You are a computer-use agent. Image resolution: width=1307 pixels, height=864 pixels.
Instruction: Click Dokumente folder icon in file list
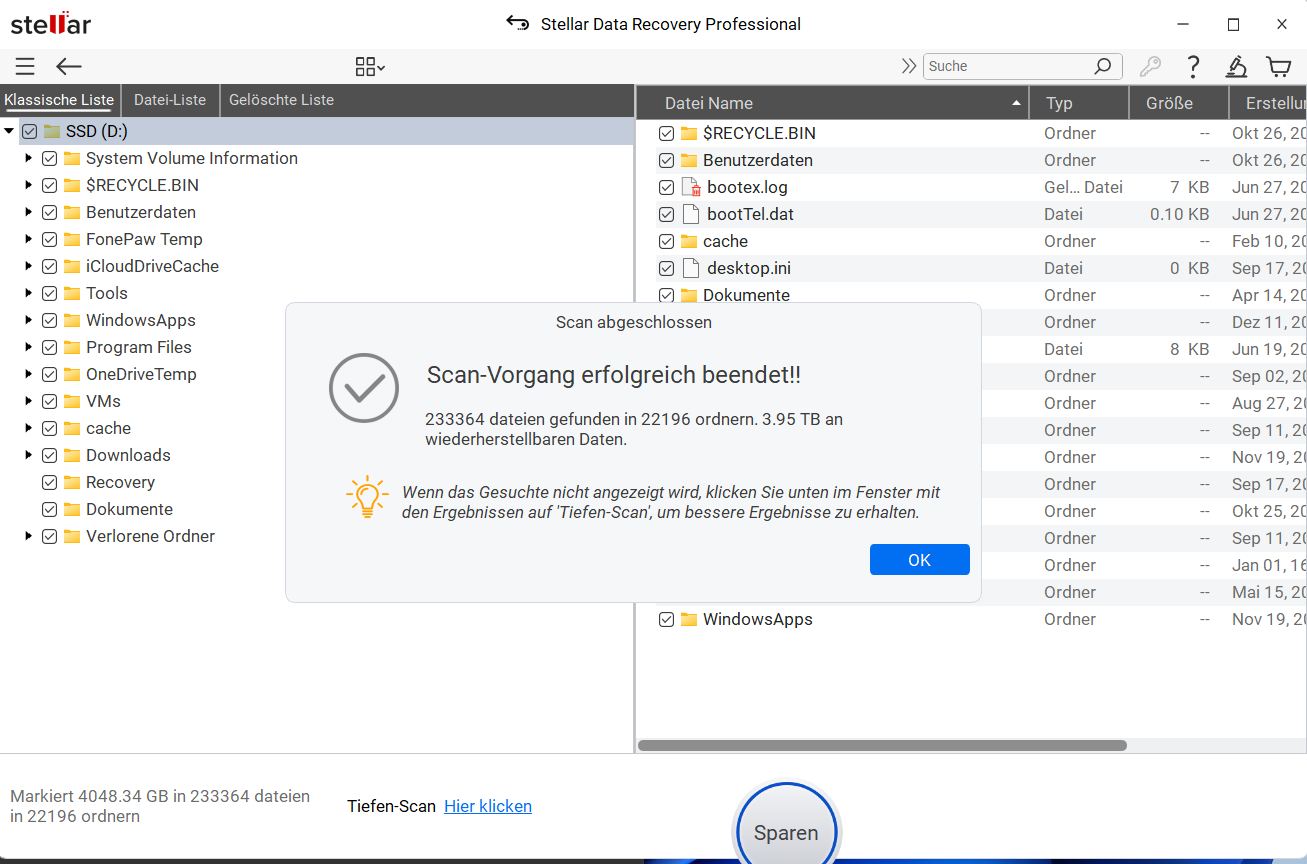pos(689,295)
